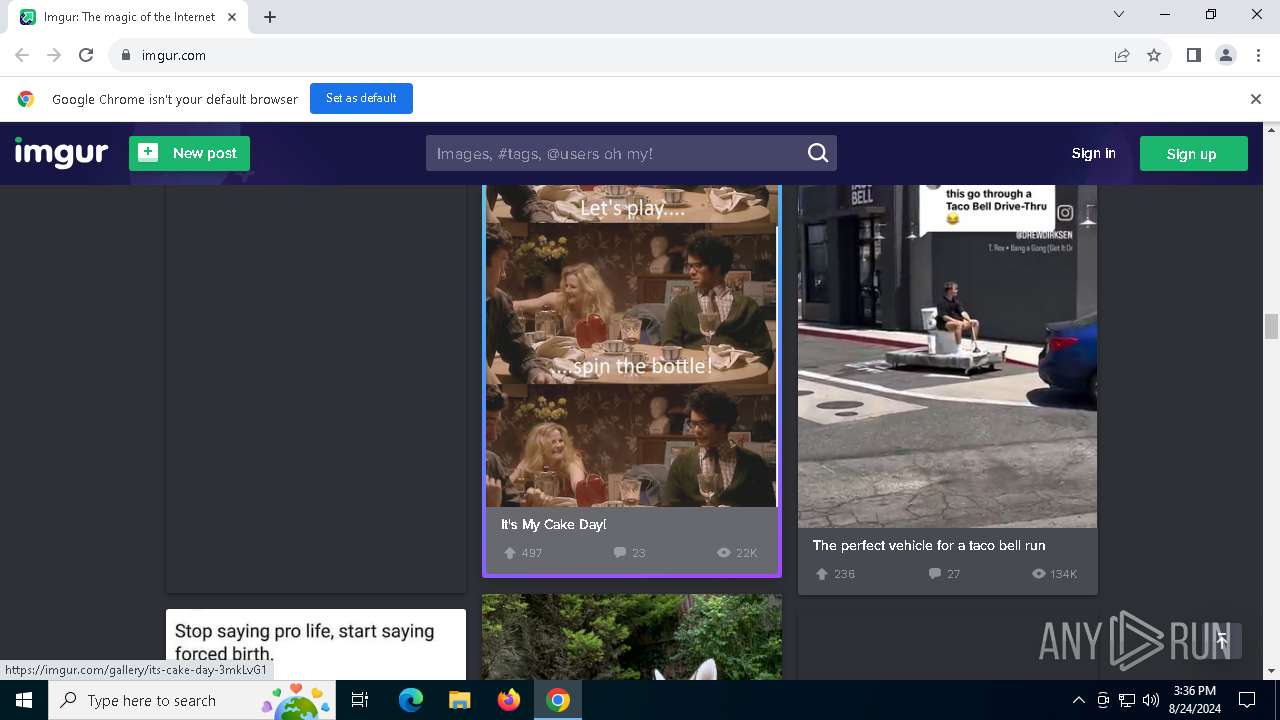Click the Chrome taskbar icon

point(558,700)
